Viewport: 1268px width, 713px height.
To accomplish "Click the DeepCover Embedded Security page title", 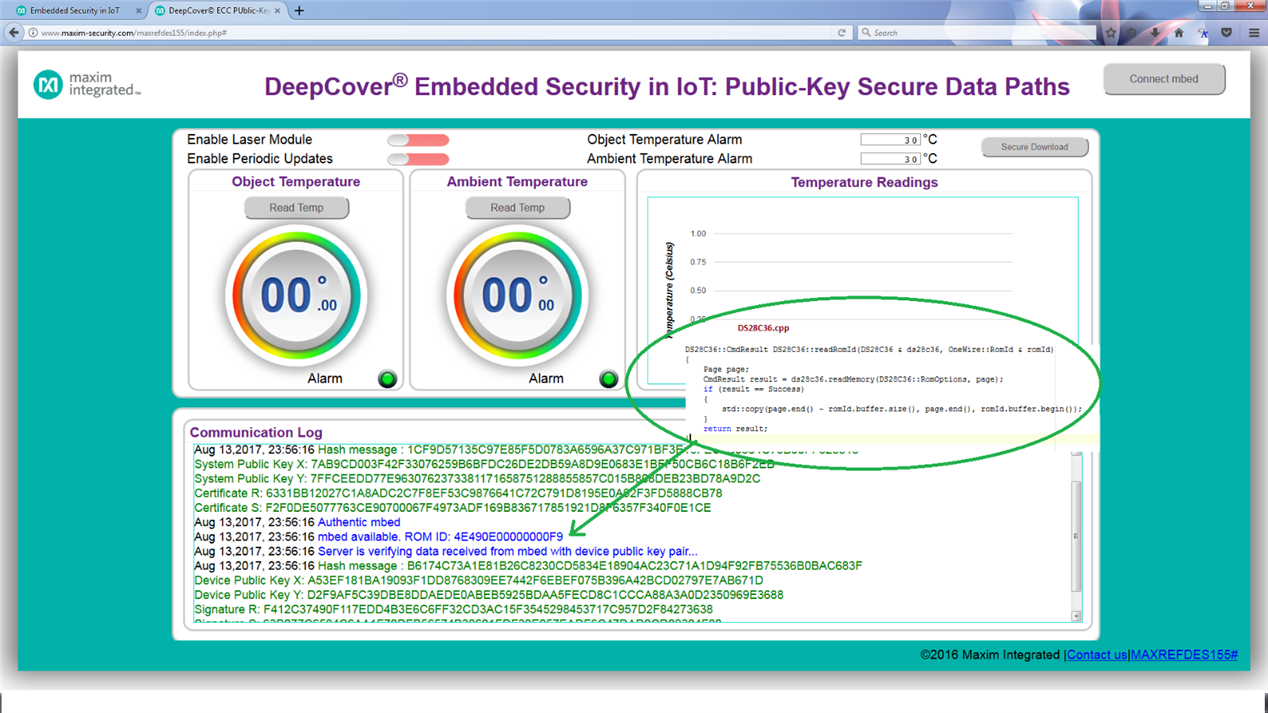I will 667,86.
